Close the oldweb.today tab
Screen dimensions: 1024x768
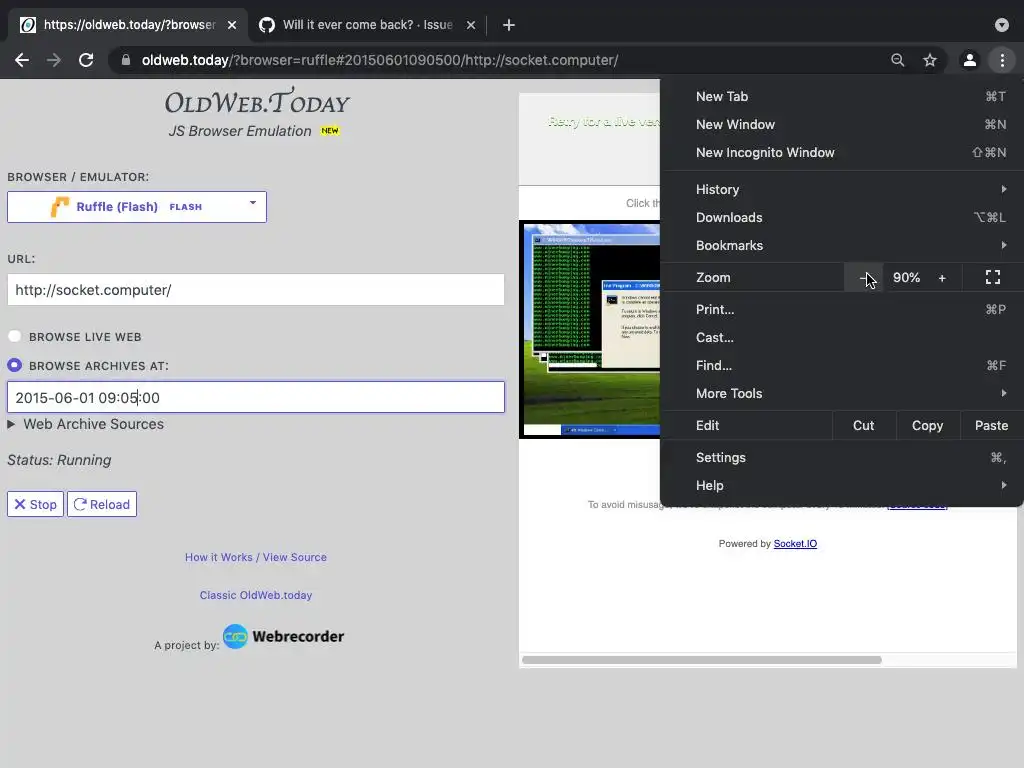tap(232, 25)
